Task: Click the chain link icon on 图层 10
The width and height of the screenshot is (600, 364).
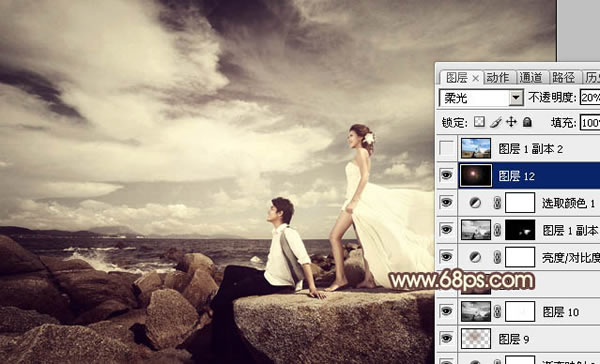Action: [497, 312]
